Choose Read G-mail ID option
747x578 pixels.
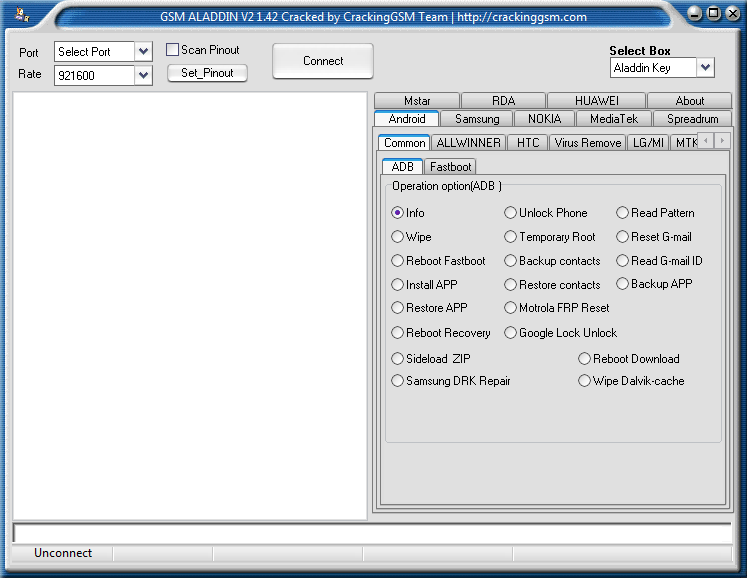(x=659, y=261)
